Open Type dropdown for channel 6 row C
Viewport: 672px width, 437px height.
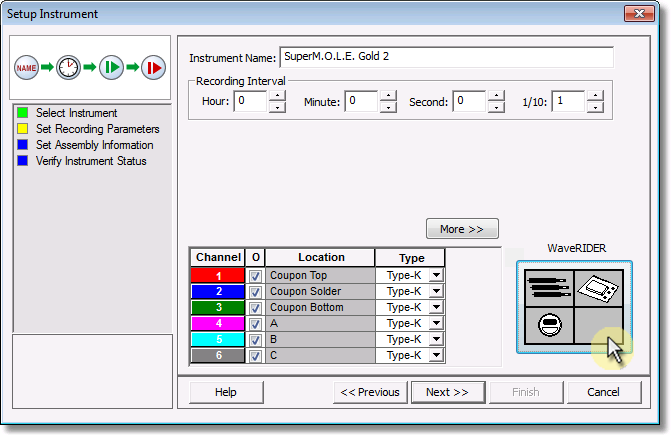tap(436, 355)
